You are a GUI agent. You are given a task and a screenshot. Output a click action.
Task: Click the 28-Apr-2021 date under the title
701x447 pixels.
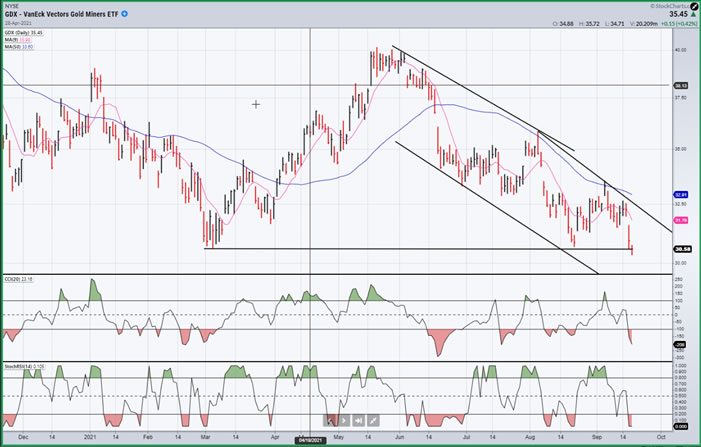pyautogui.click(x=18, y=23)
